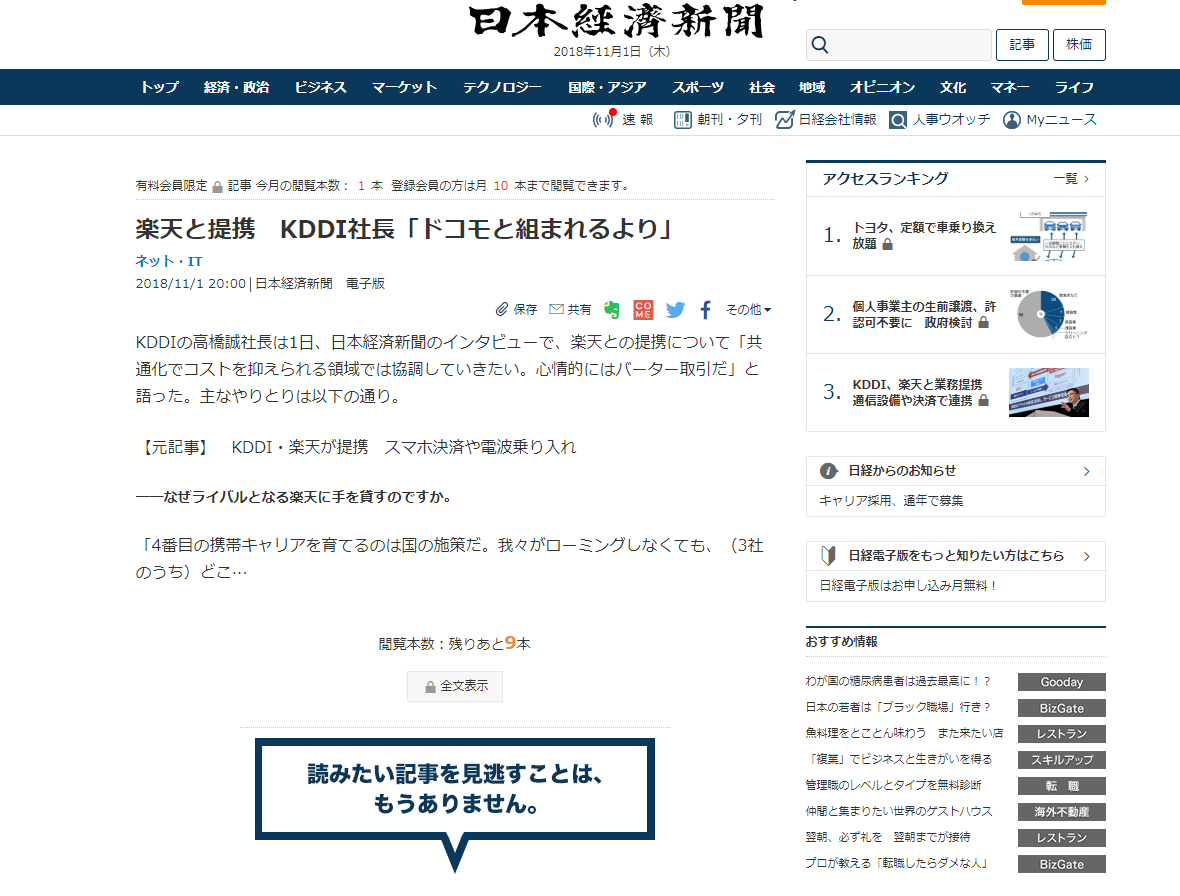Image resolution: width=1180 pixels, height=896 pixels.
Task: Open the テクノロジー navigation item
Action: (x=502, y=87)
